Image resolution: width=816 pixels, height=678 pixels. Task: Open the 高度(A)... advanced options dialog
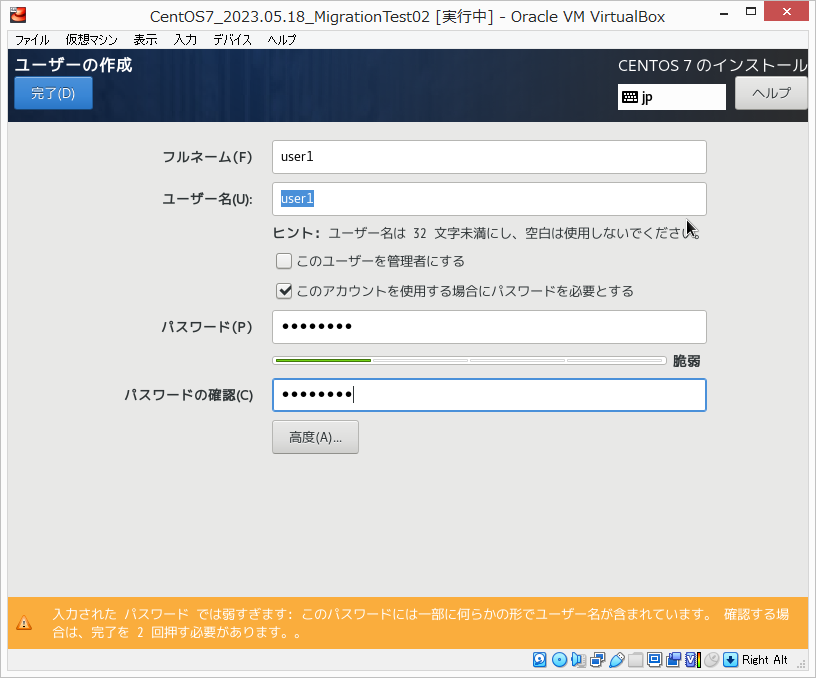(315, 437)
